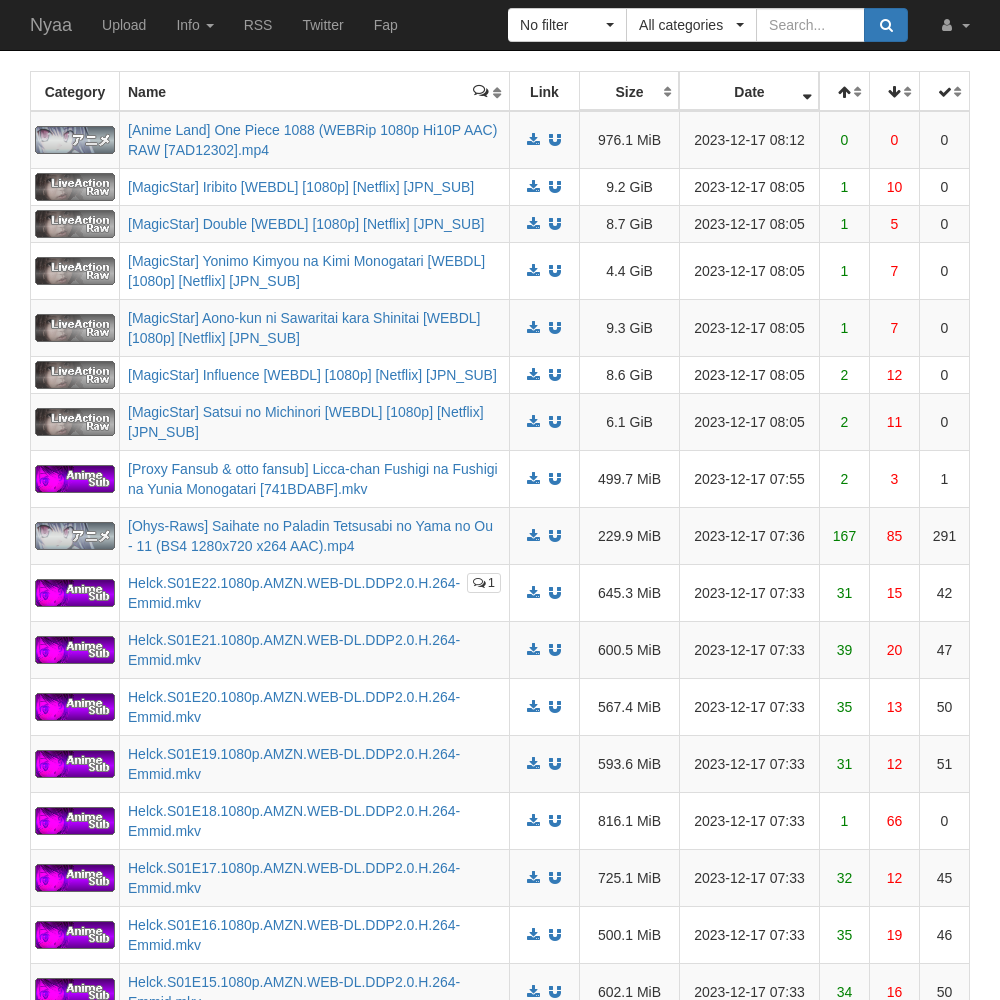Viewport: 1000px width, 1000px height.
Task: Open MagicStar Influence torrent page
Action: click(x=312, y=375)
